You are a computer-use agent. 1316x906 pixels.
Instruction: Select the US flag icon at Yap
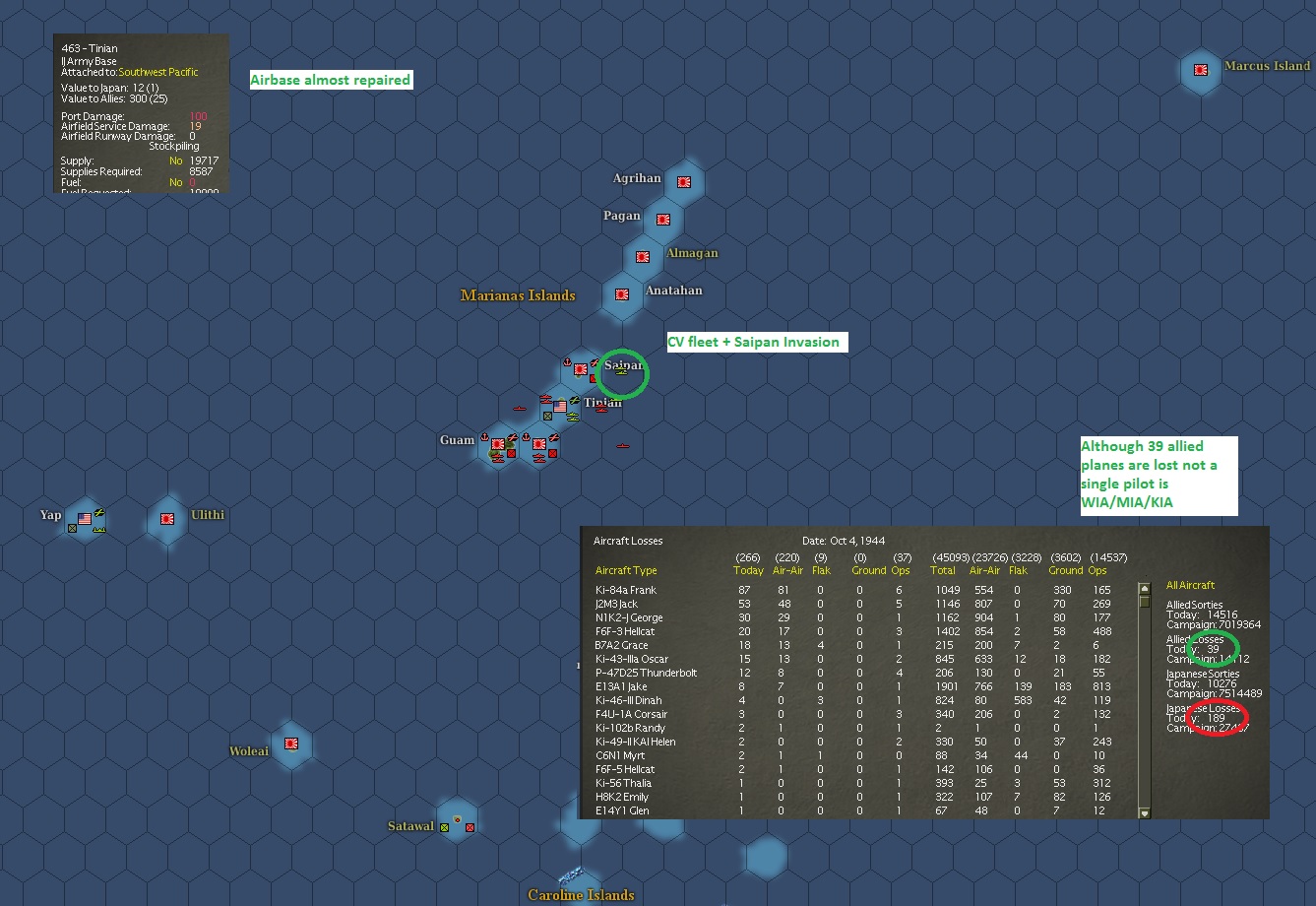(85, 518)
